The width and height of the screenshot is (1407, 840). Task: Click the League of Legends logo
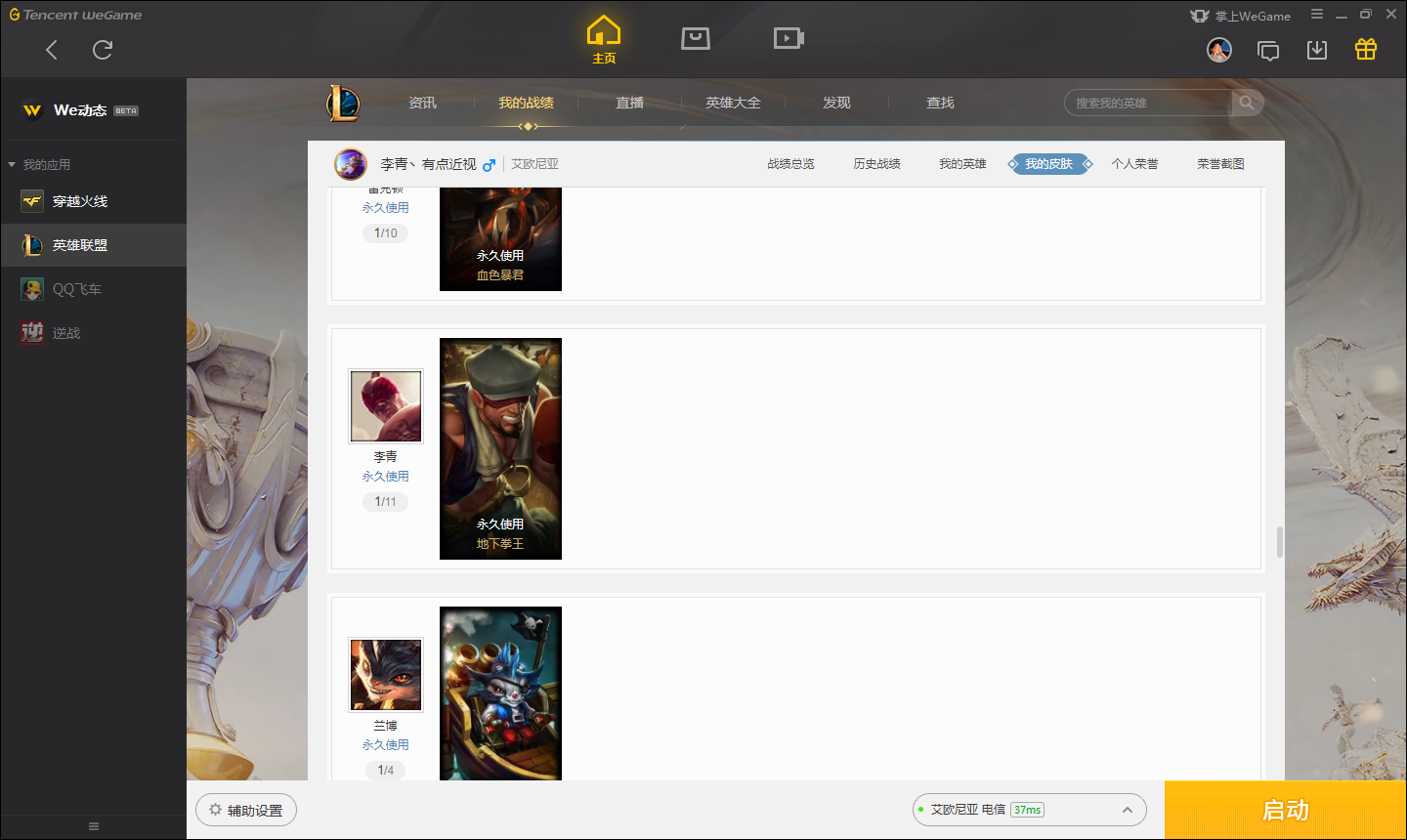(x=343, y=103)
